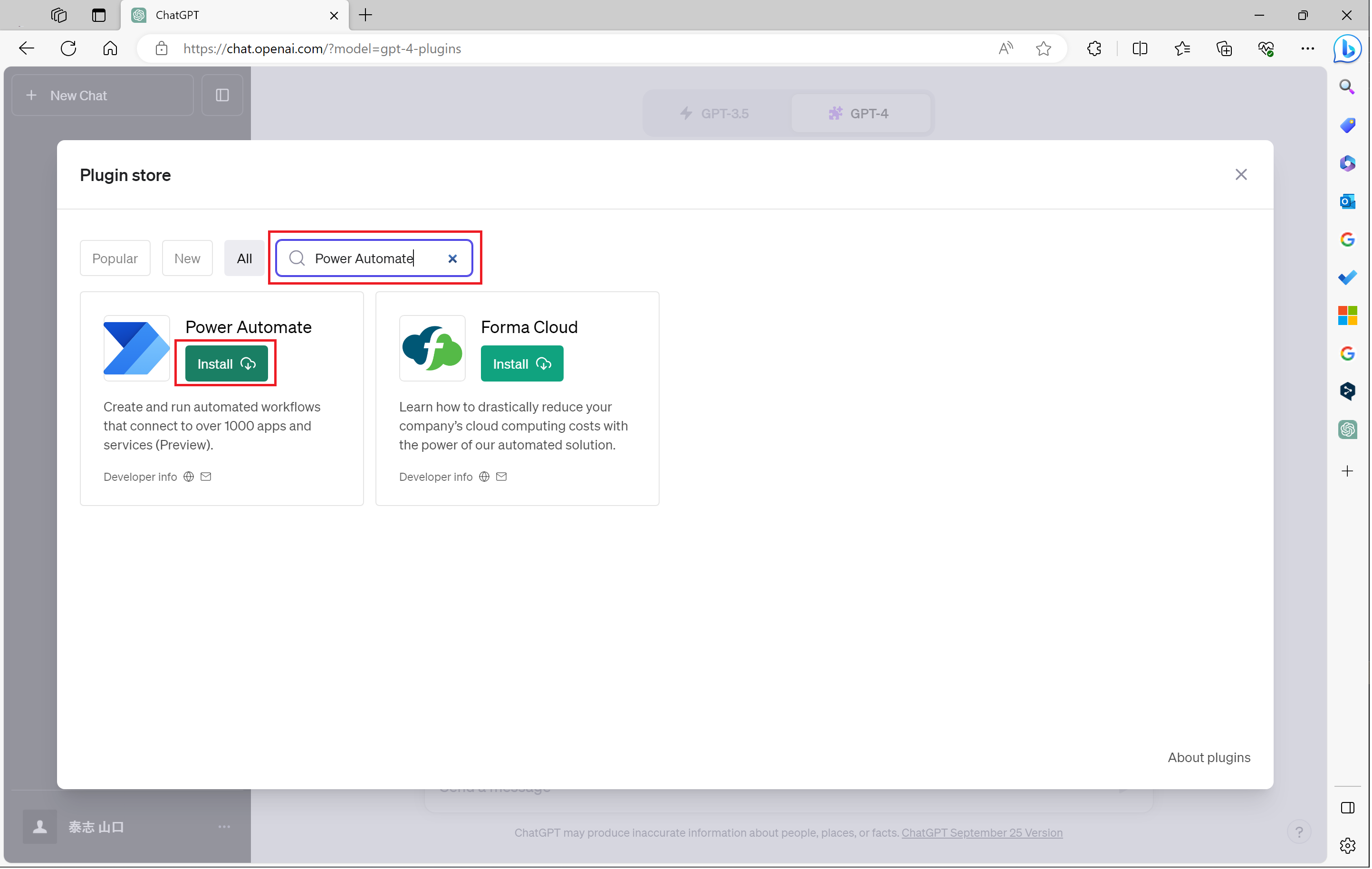Clear the plugin search field

452,258
